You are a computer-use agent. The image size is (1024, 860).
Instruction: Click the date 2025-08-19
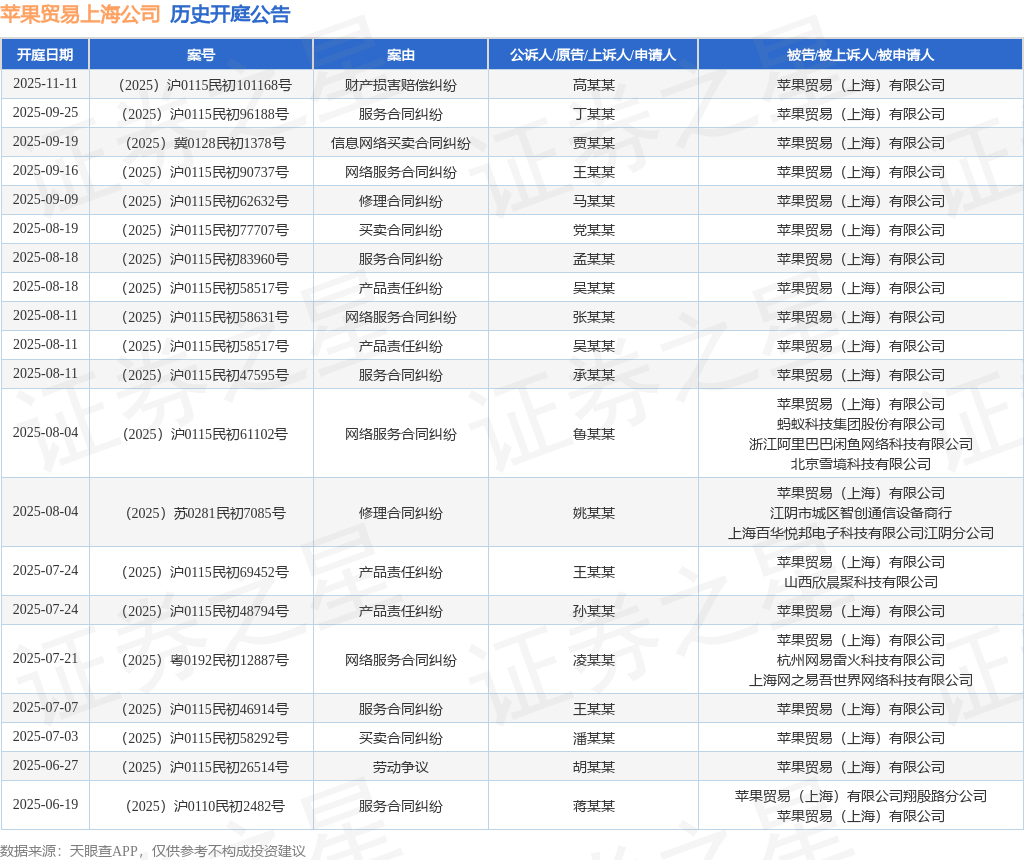[x=45, y=229]
